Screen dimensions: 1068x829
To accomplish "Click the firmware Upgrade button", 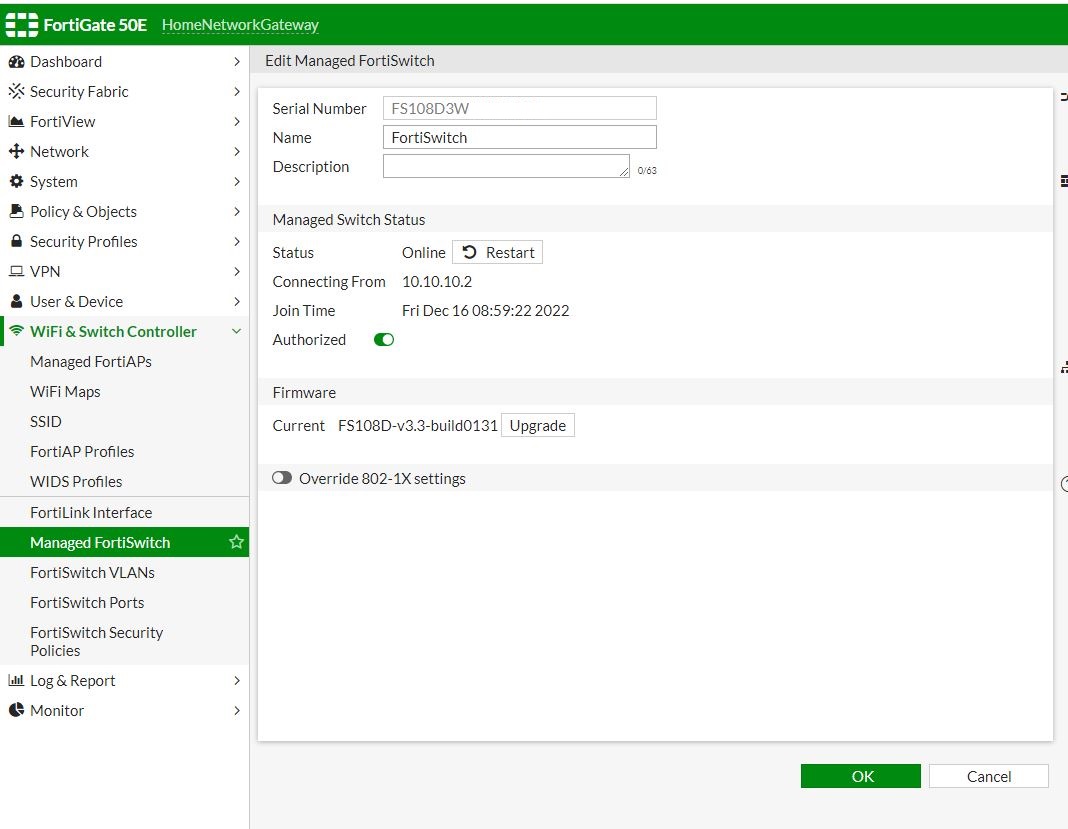I will (x=537, y=425).
